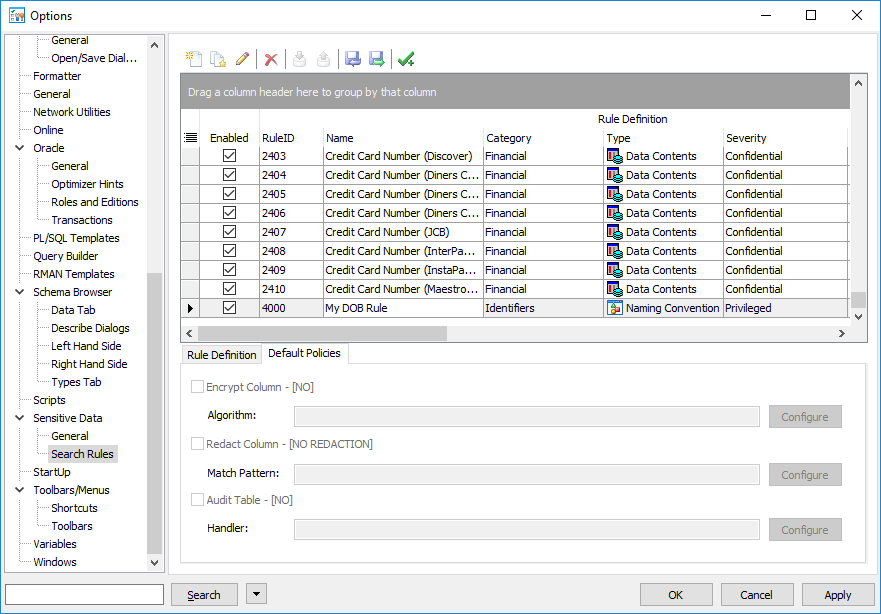Toggle Enabled checkbox for rule 2405
881x614 pixels.
point(229,194)
